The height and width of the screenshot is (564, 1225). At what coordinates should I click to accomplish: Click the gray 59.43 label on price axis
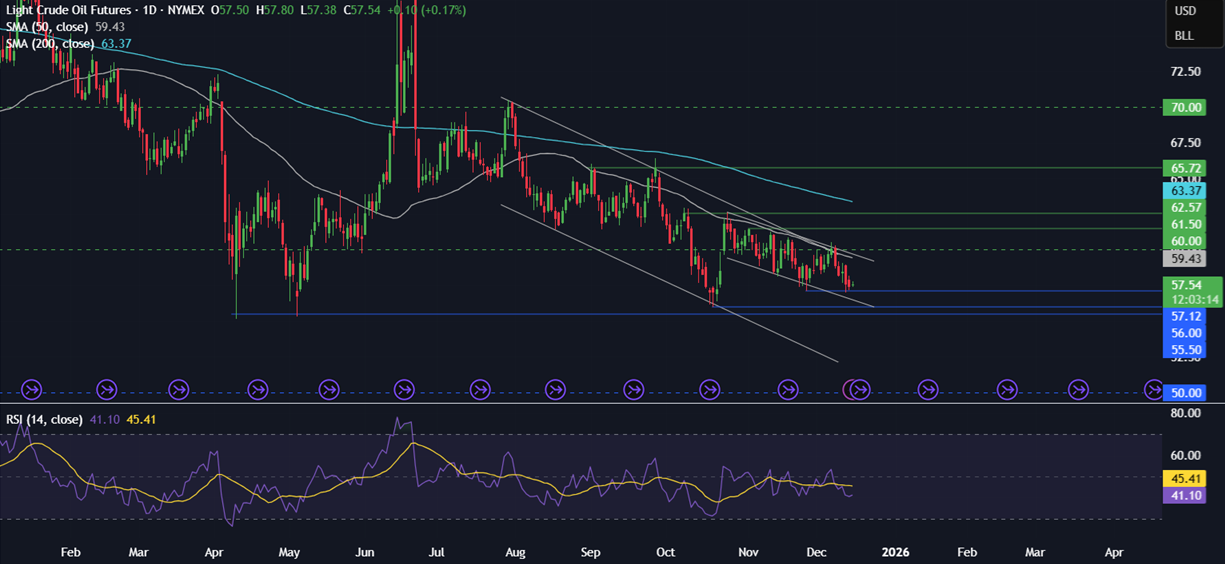click(x=1184, y=259)
